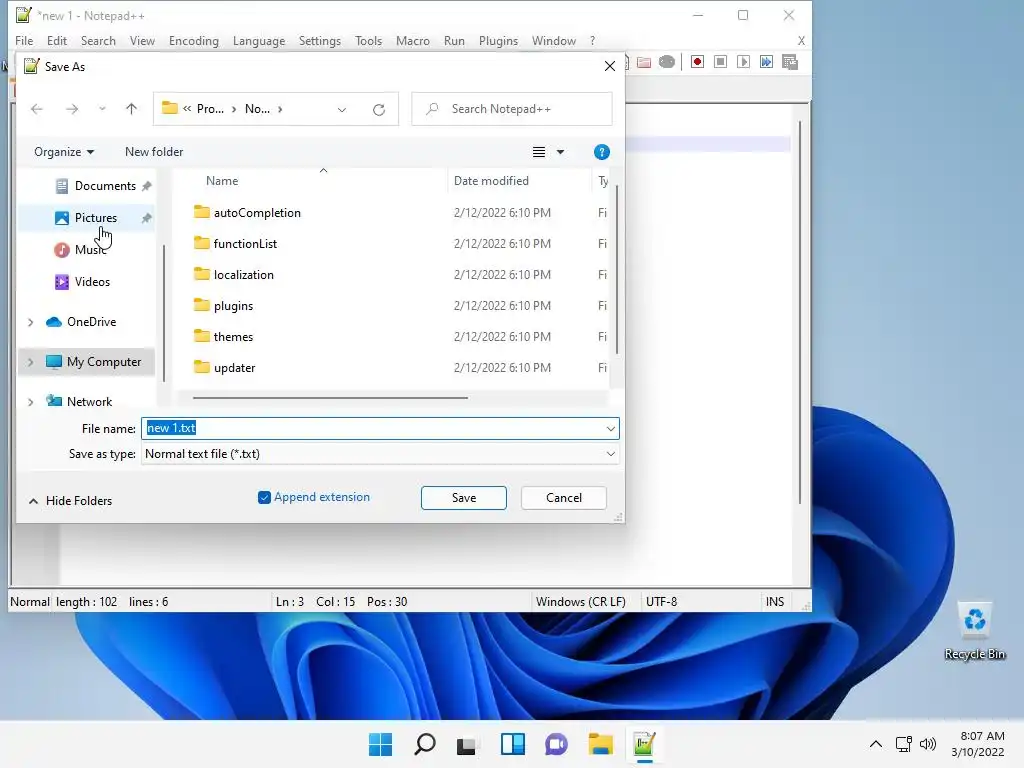1024x768 pixels.
Task: Click the File name input field
Action: (x=380, y=428)
